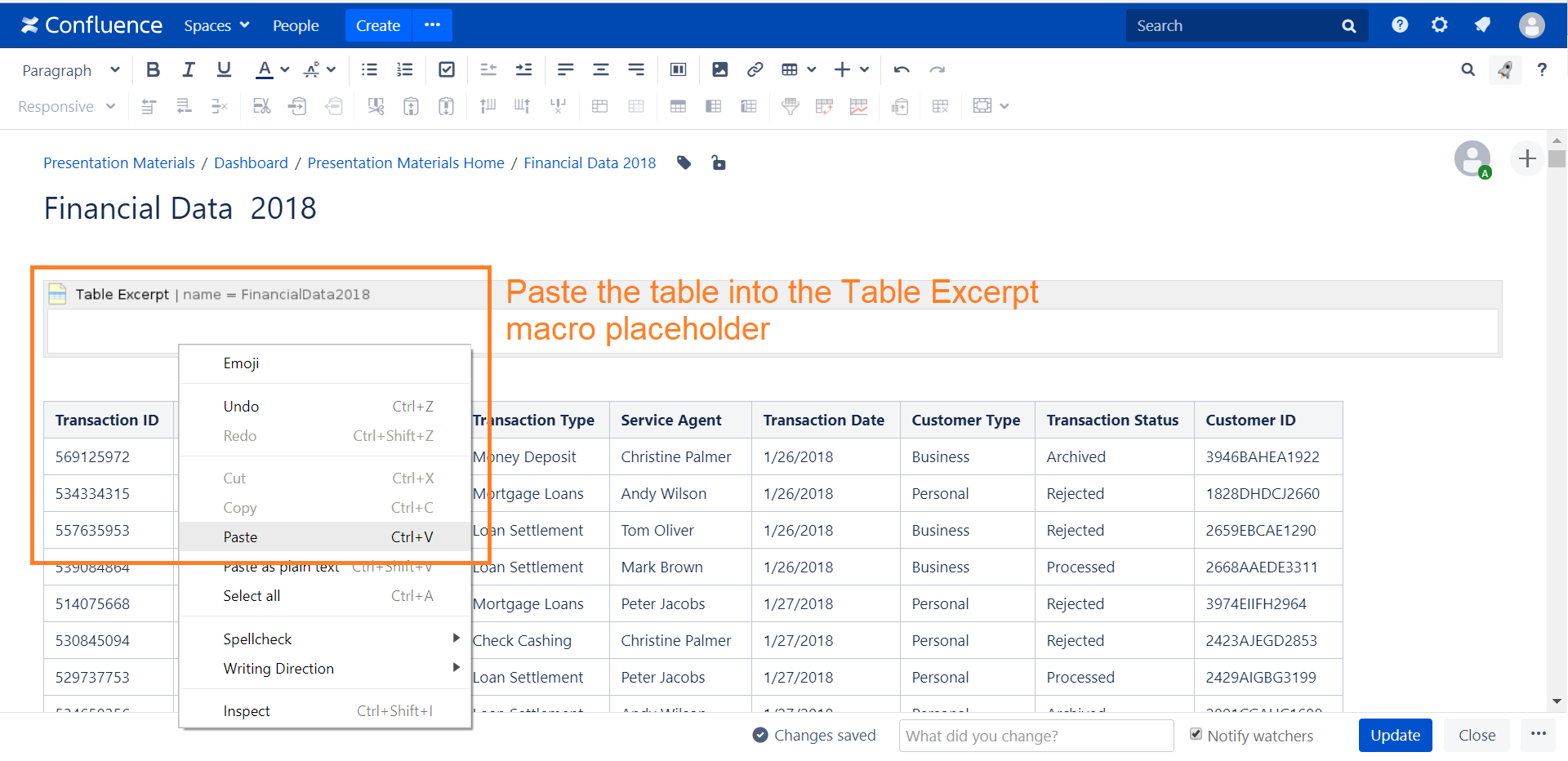This screenshot has height=761, width=1568.
Task: Go to the Presentation Materials Home breadcrumb
Action: pos(406,163)
